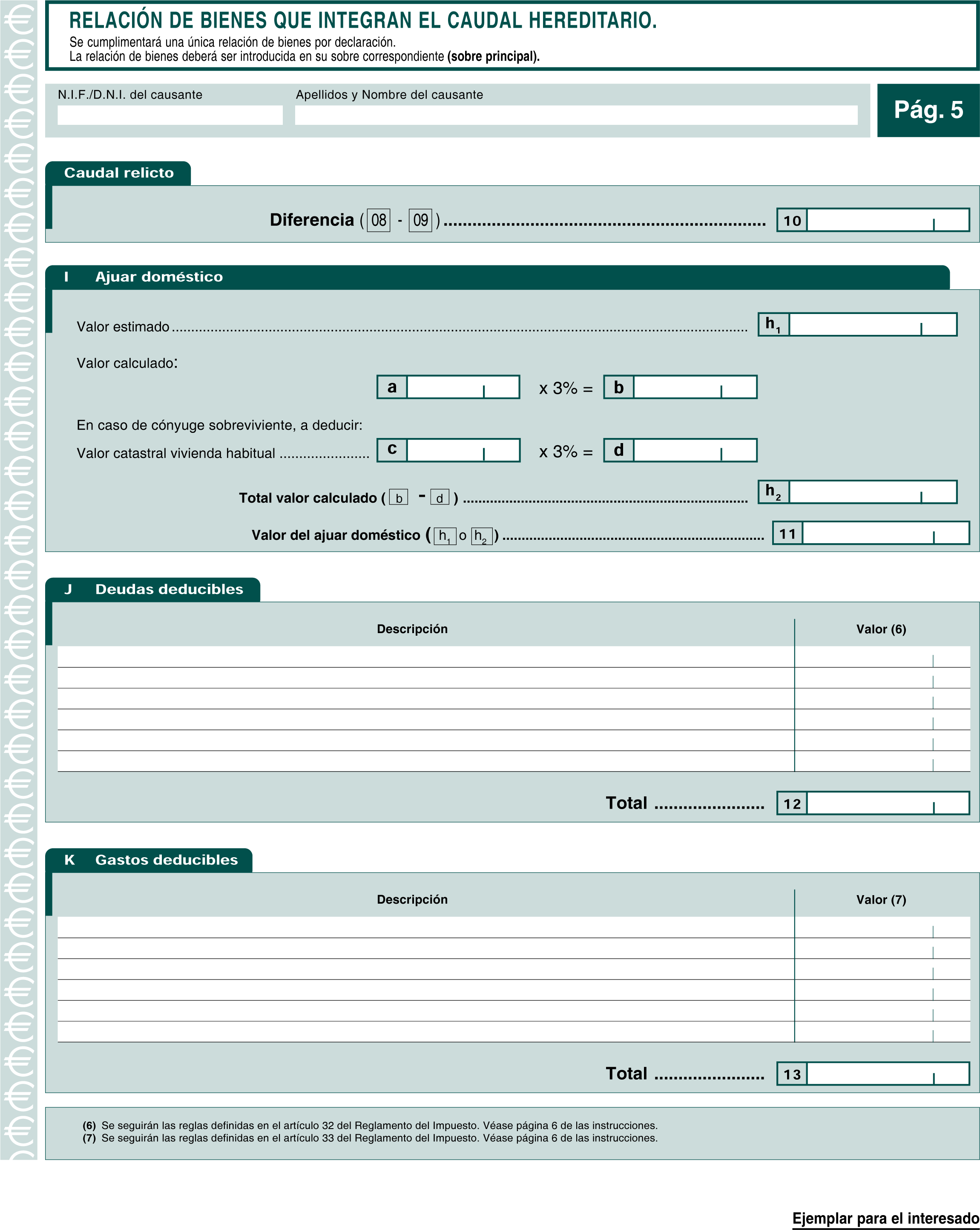Click Descripción header in Deudas deducibles
The height and width of the screenshot is (1230, 980).
tap(412, 629)
